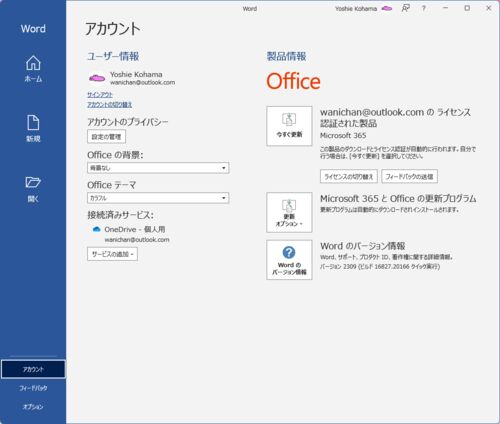The height and width of the screenshot is (424, 500).
Task: Click the 設定の管理 button
Action: pyautogui.click(x=106, y=137)
